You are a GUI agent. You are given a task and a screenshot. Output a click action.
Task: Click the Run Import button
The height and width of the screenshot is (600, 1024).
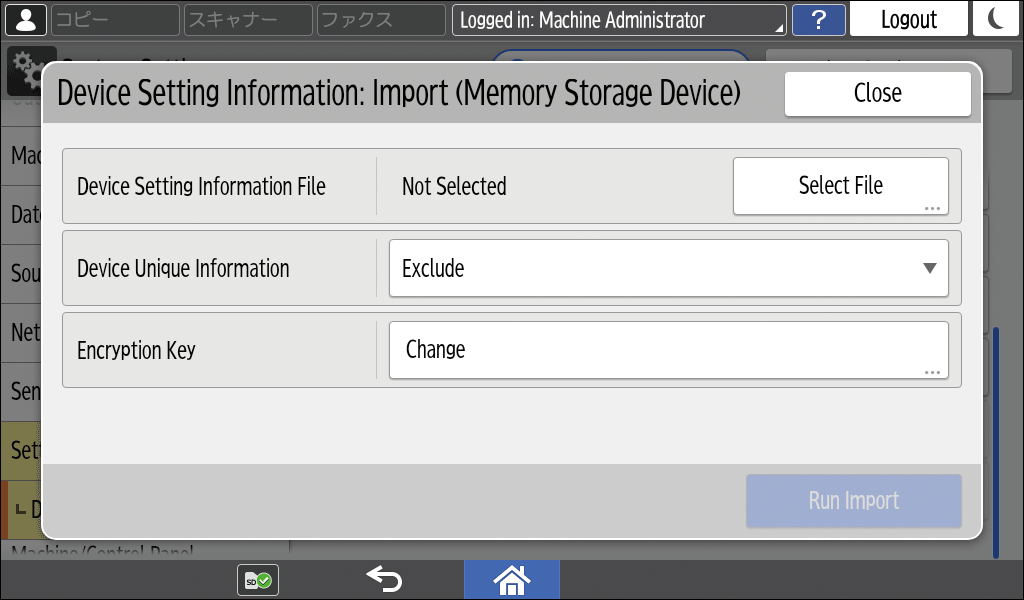click(x=853, y=501)
